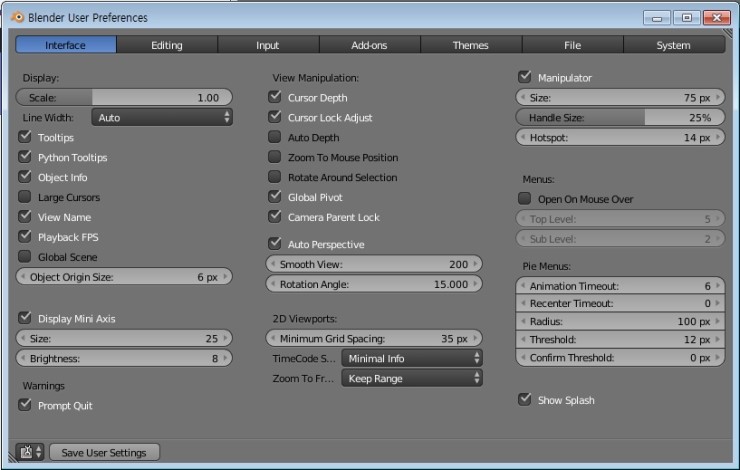Switch to the Editing tab

click(x=167, y=45)
